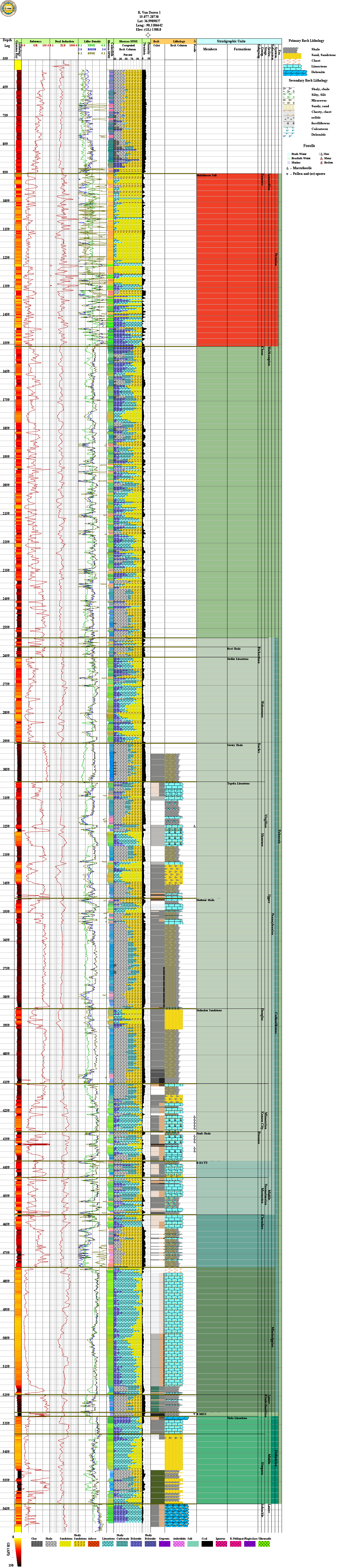Click the 'Secondary Rock Lithology' legend heading
Image resolution: width=339 pixels, height=1568 pixels.
(x=308, y=80)
